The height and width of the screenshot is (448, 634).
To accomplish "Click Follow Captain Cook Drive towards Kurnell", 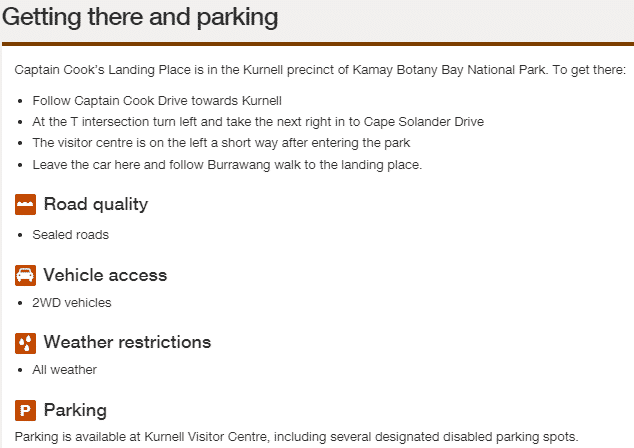I will (157, 100).
